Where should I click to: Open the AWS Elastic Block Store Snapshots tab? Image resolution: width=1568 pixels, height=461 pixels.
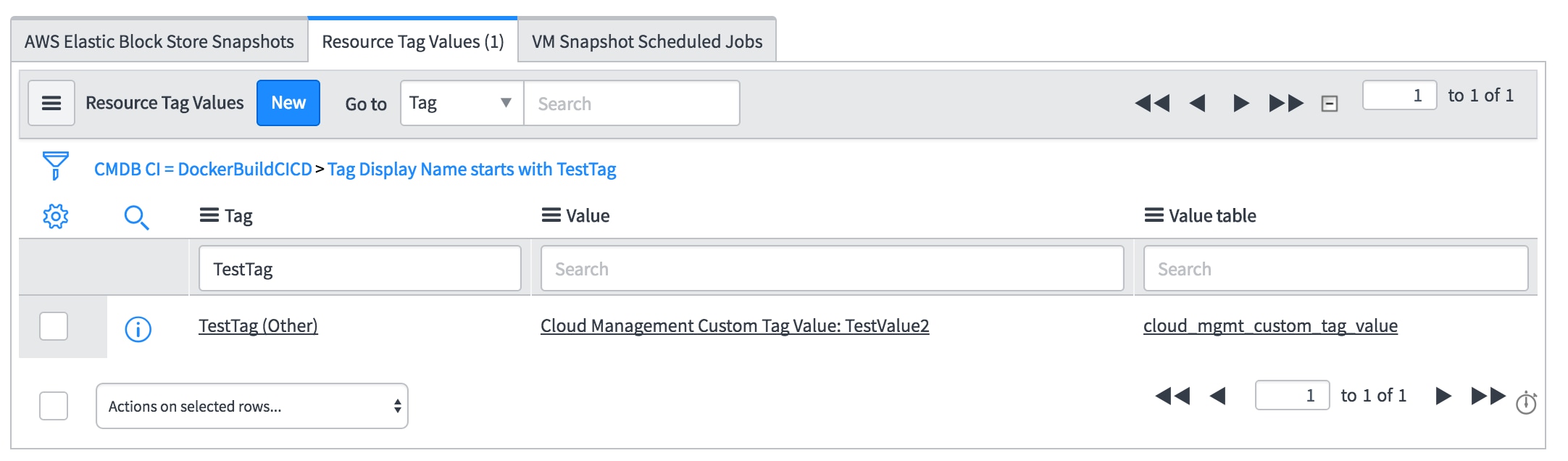[159, 41]
